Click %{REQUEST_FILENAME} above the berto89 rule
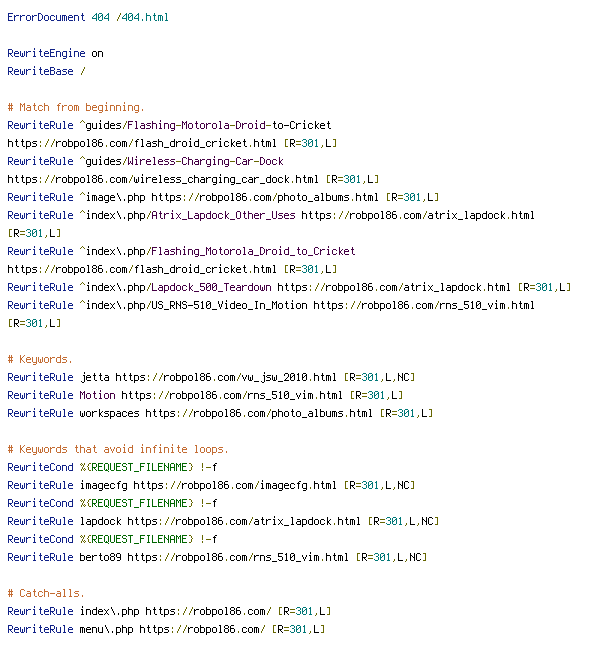This screenshot has height=646, width=600. (136, 539)
